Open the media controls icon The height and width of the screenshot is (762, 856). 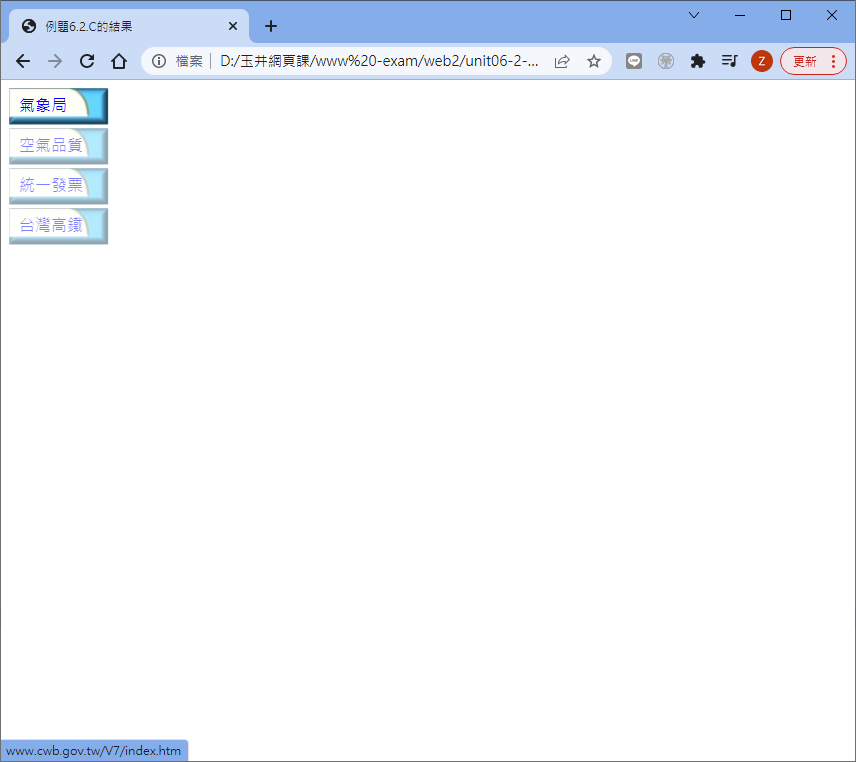[x=729, y=61]
